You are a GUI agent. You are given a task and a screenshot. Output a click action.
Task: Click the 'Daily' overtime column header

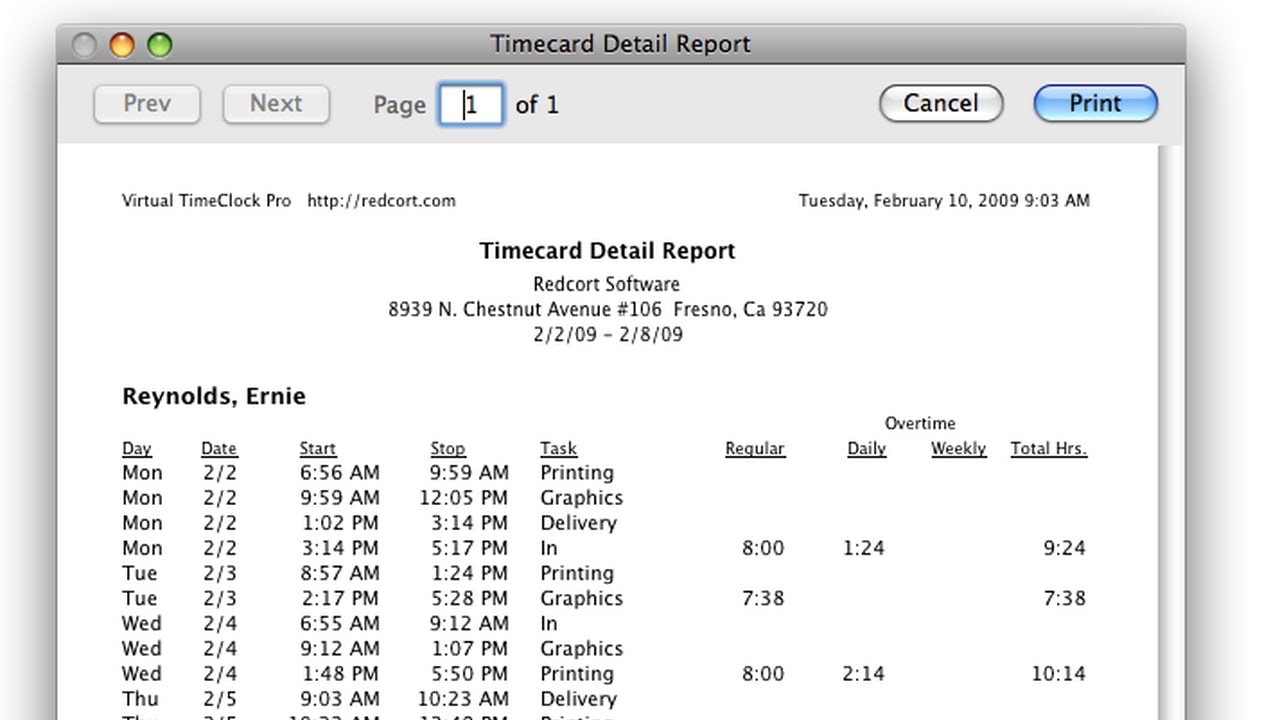coord(867,449)
